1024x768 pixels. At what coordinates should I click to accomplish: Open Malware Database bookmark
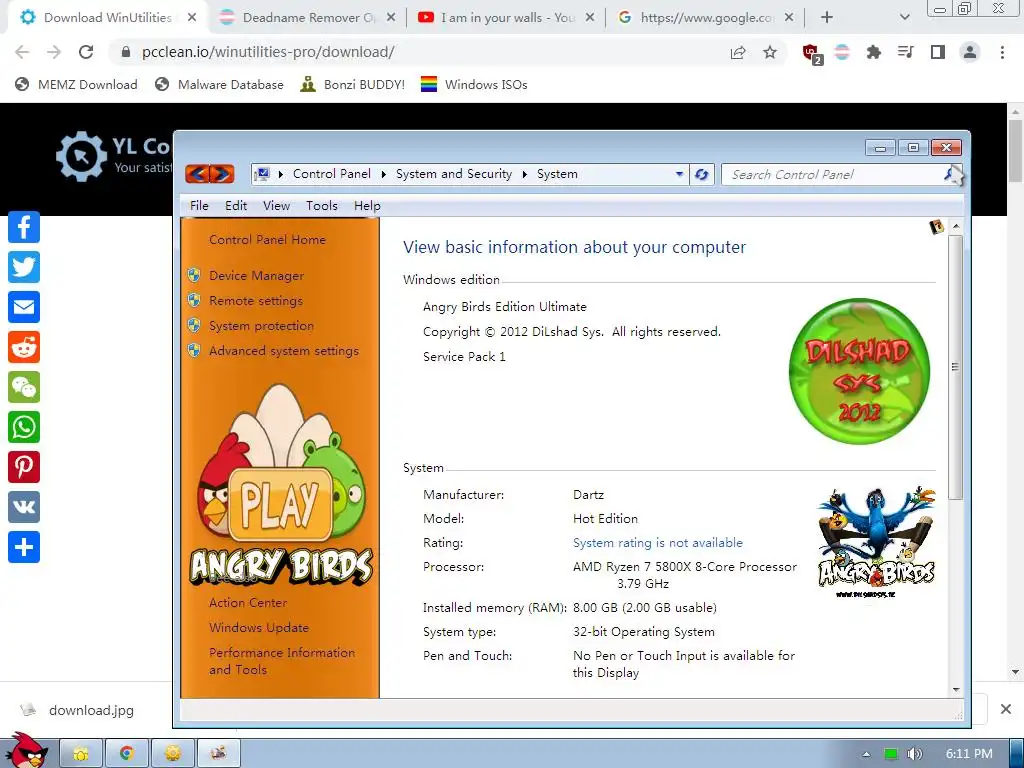pyautogui.click(x=219, y=84)
